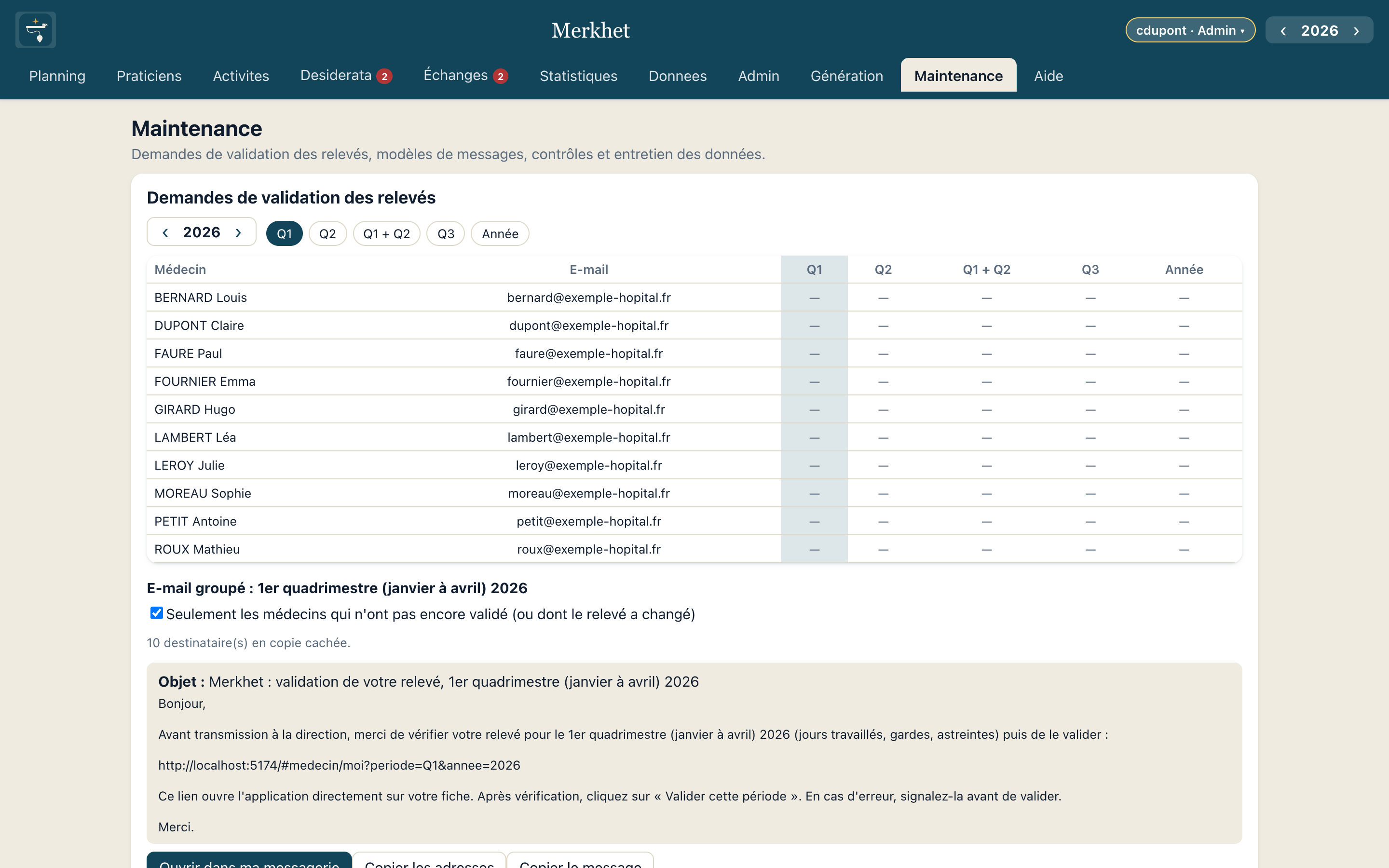Viewport: 1389px width, 868px height.
Task: Click the MOREAU Sophie row name
Action: tap(203, 493)
